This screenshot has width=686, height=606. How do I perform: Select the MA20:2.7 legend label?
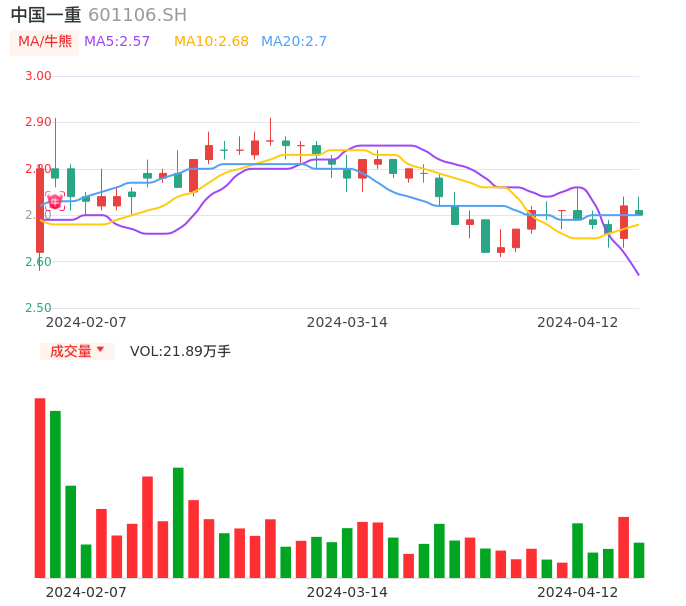point(294,42)
